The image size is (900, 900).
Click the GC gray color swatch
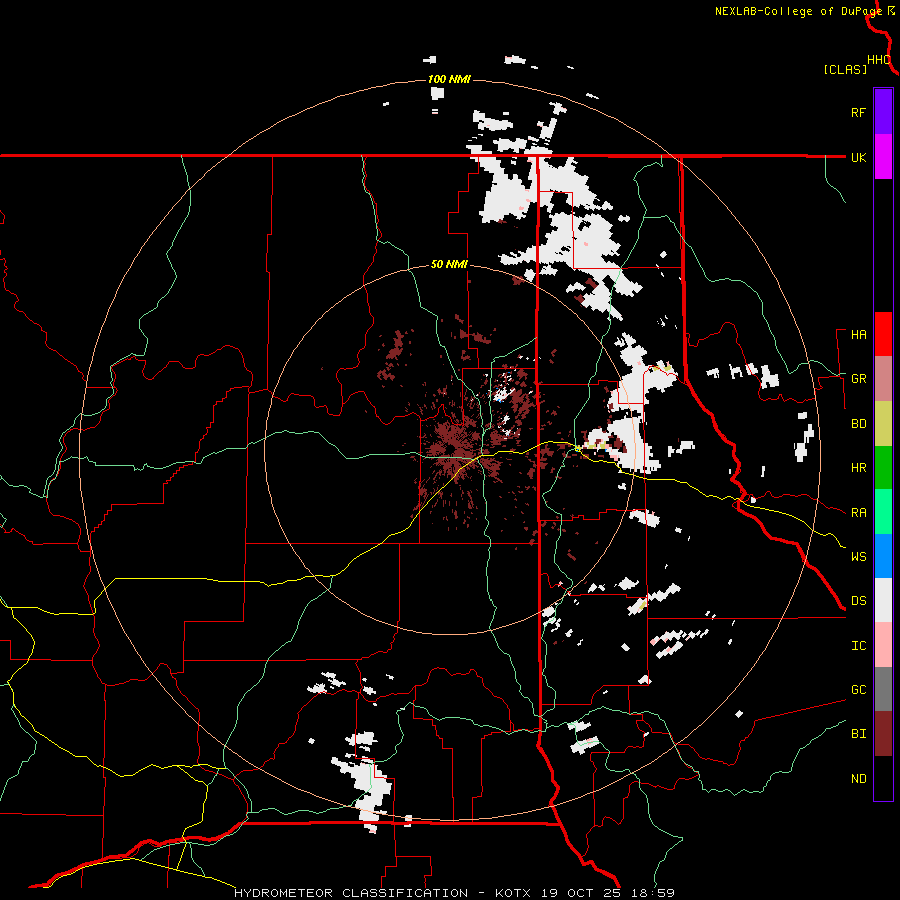coord(883,689)
